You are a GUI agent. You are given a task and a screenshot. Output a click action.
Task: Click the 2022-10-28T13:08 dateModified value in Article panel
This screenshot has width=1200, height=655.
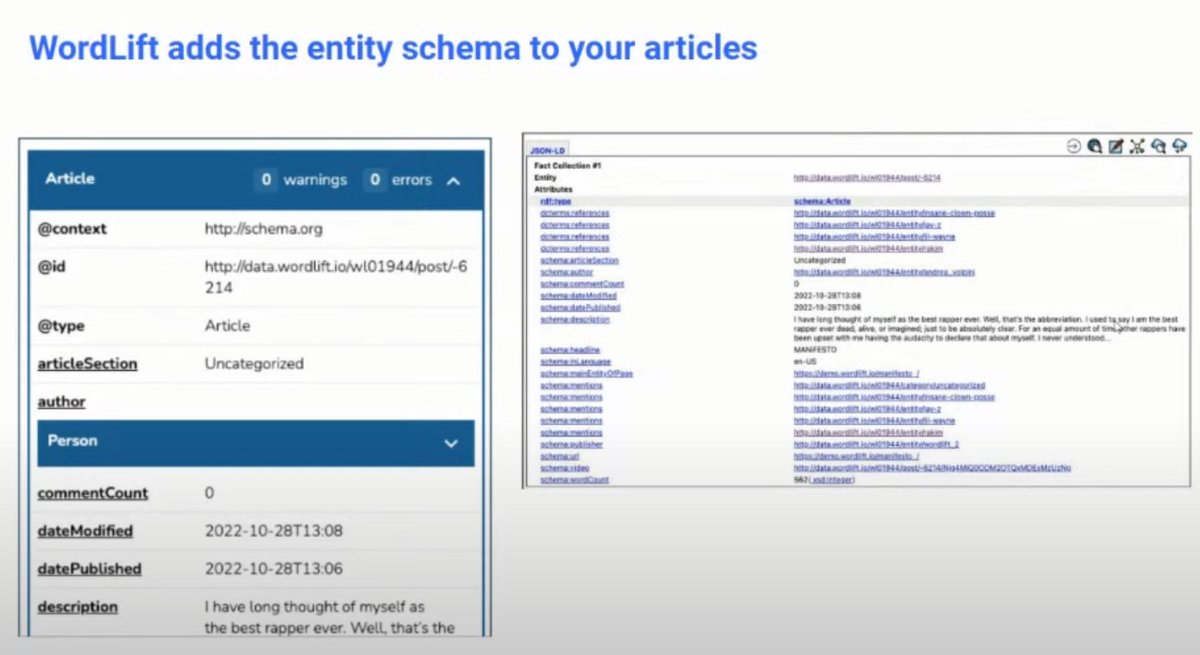(x=273, y=531)
